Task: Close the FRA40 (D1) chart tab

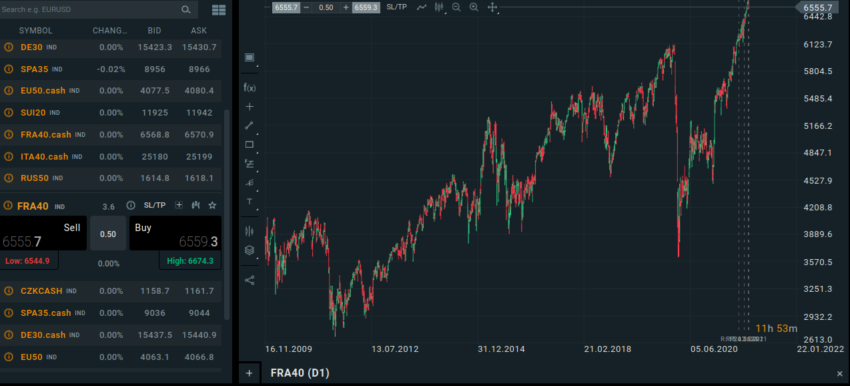Action: coord(840,374)
